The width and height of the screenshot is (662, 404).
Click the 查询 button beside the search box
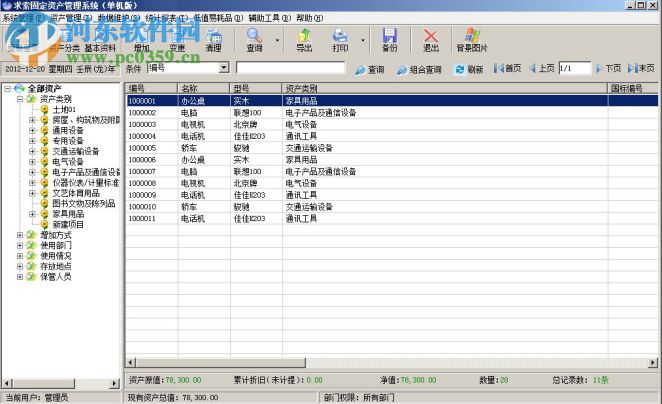click(x=370, y=69)
